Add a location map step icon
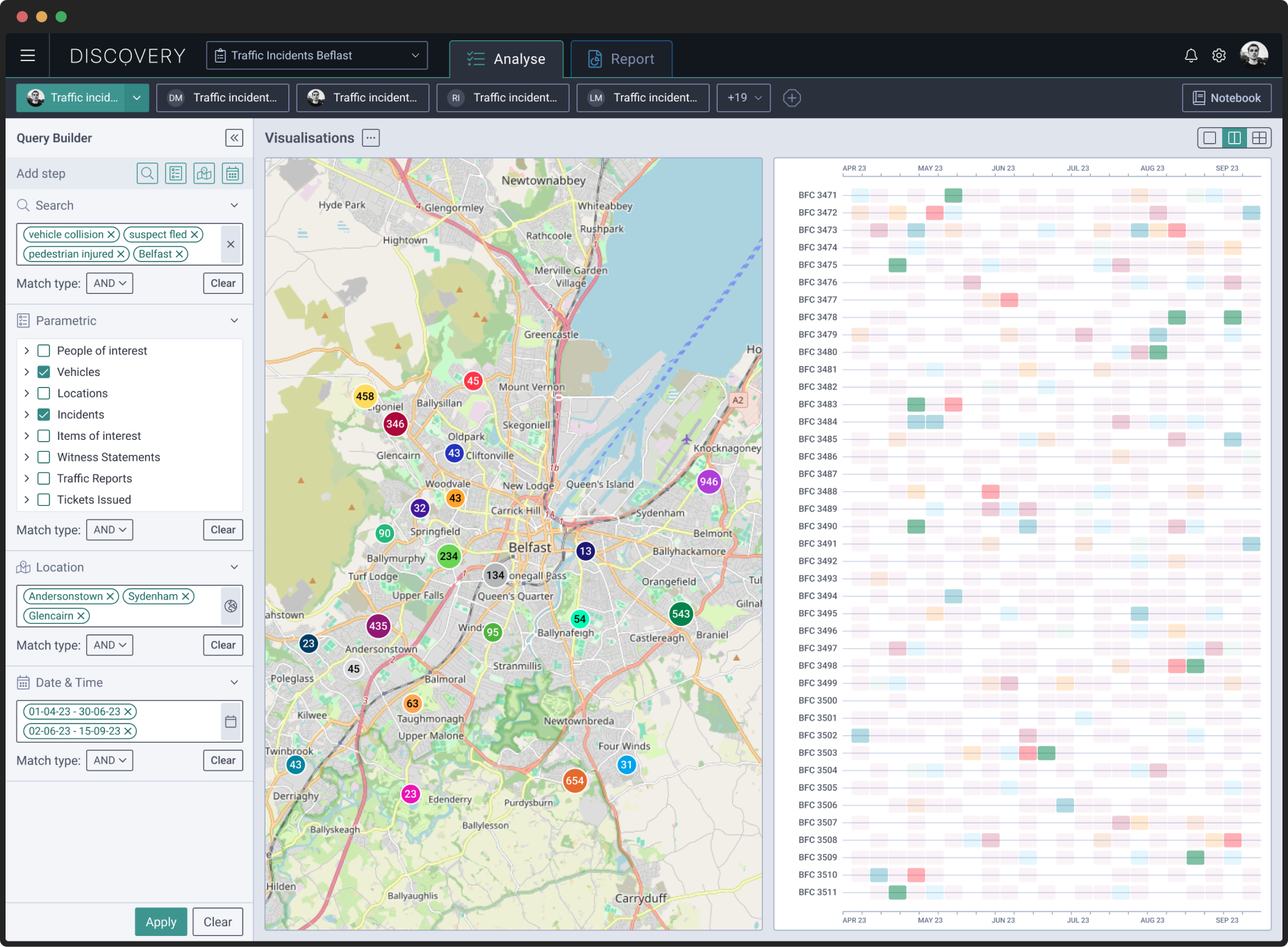Viewport: 1288px width, 947px height. [204, 174]
